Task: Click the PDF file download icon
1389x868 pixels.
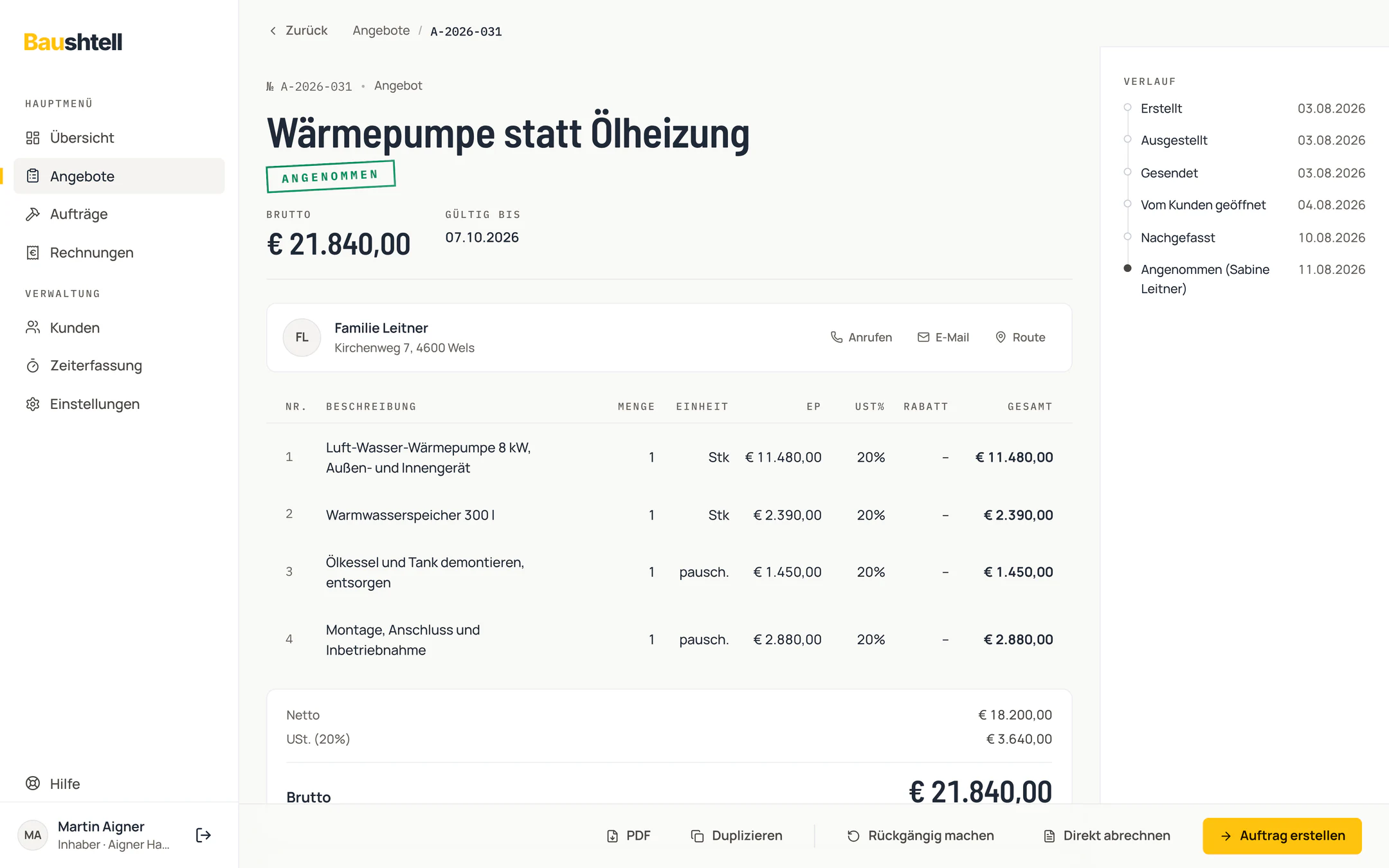Action: coord(612,836)
